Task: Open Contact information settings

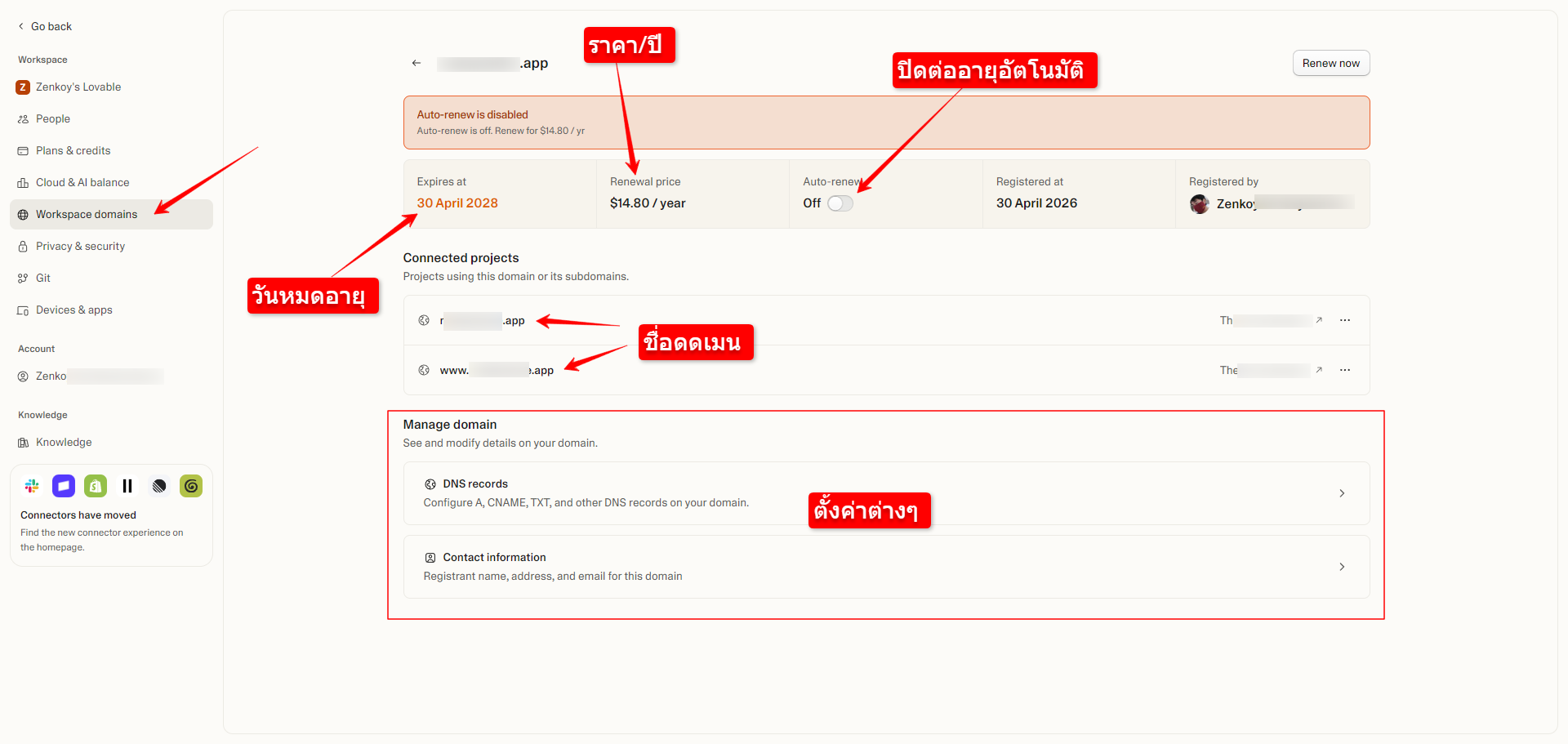Action: click(x=886, y=567)
